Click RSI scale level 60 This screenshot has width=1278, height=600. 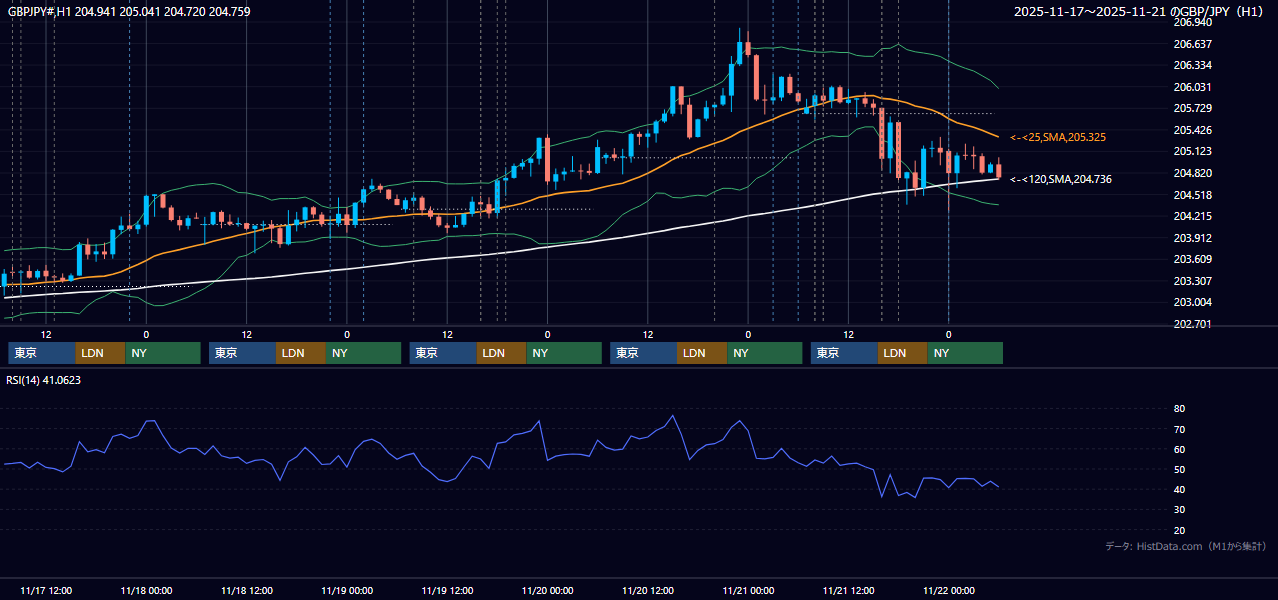(1179, 449)
